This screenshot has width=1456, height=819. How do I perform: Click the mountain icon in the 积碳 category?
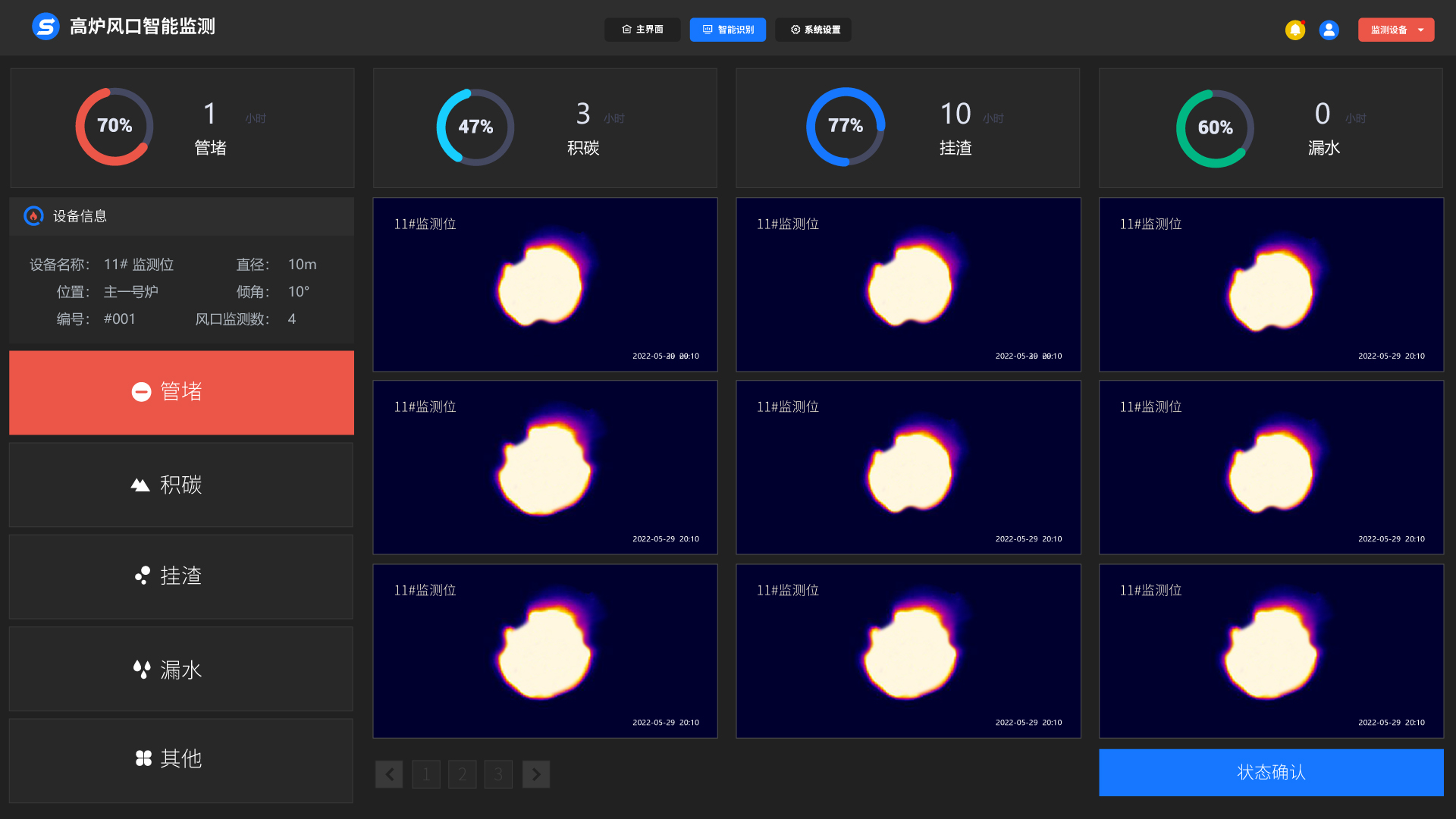(x=140, y=485)
